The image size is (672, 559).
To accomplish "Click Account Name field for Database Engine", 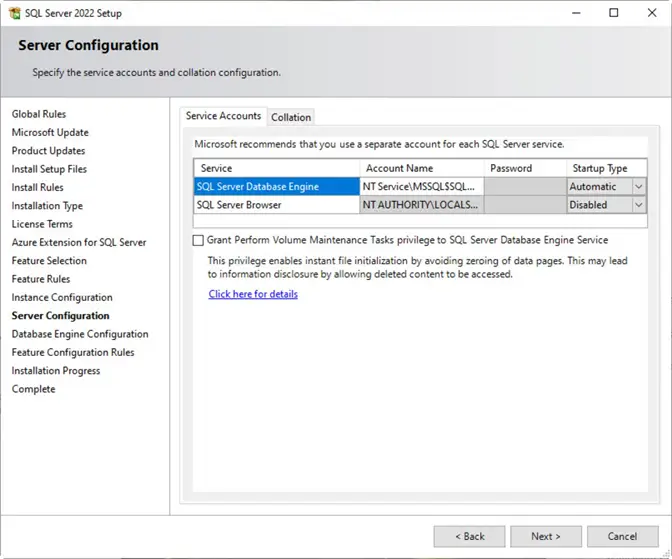I will [x=421, y=187].
